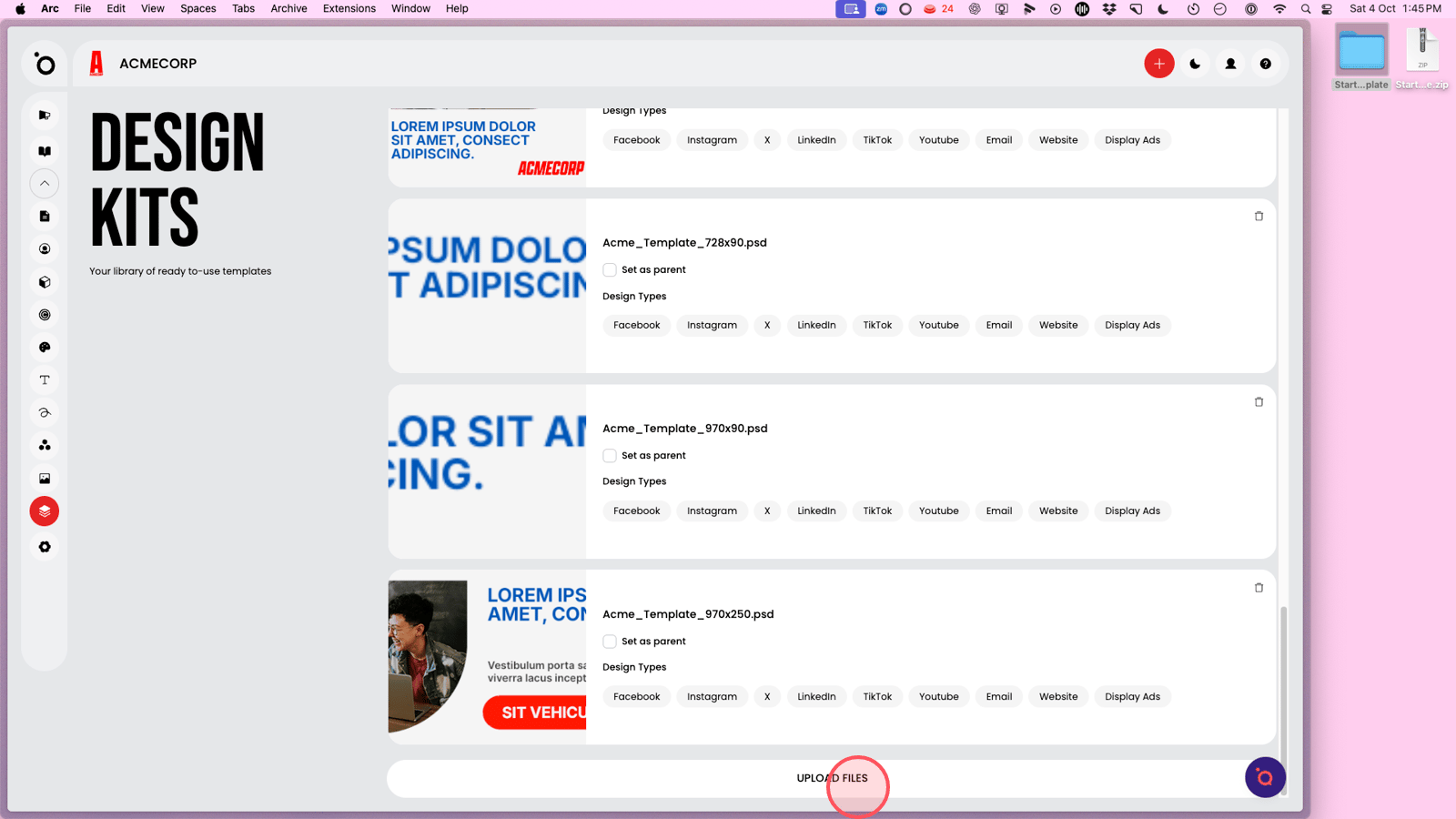
Task: Open the scribble signature icon in the sidebar
Action: (45, 413)
